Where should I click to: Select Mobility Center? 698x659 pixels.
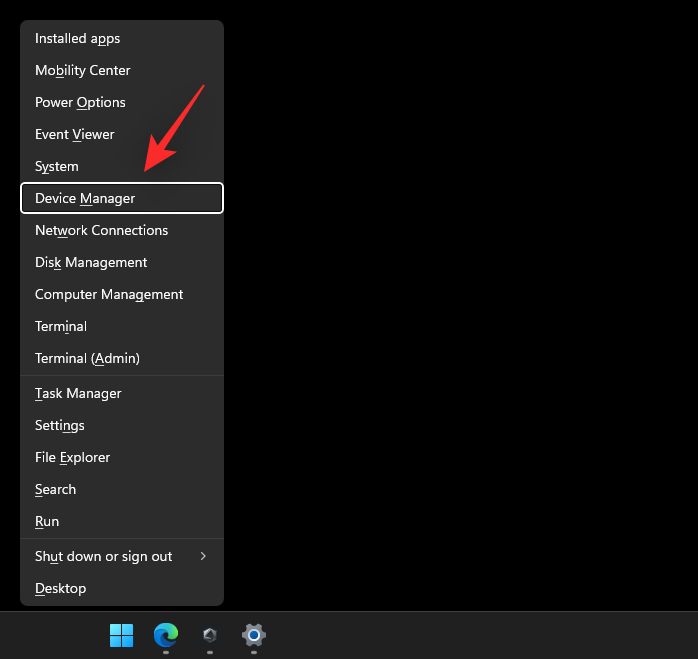tap(122, 70)
